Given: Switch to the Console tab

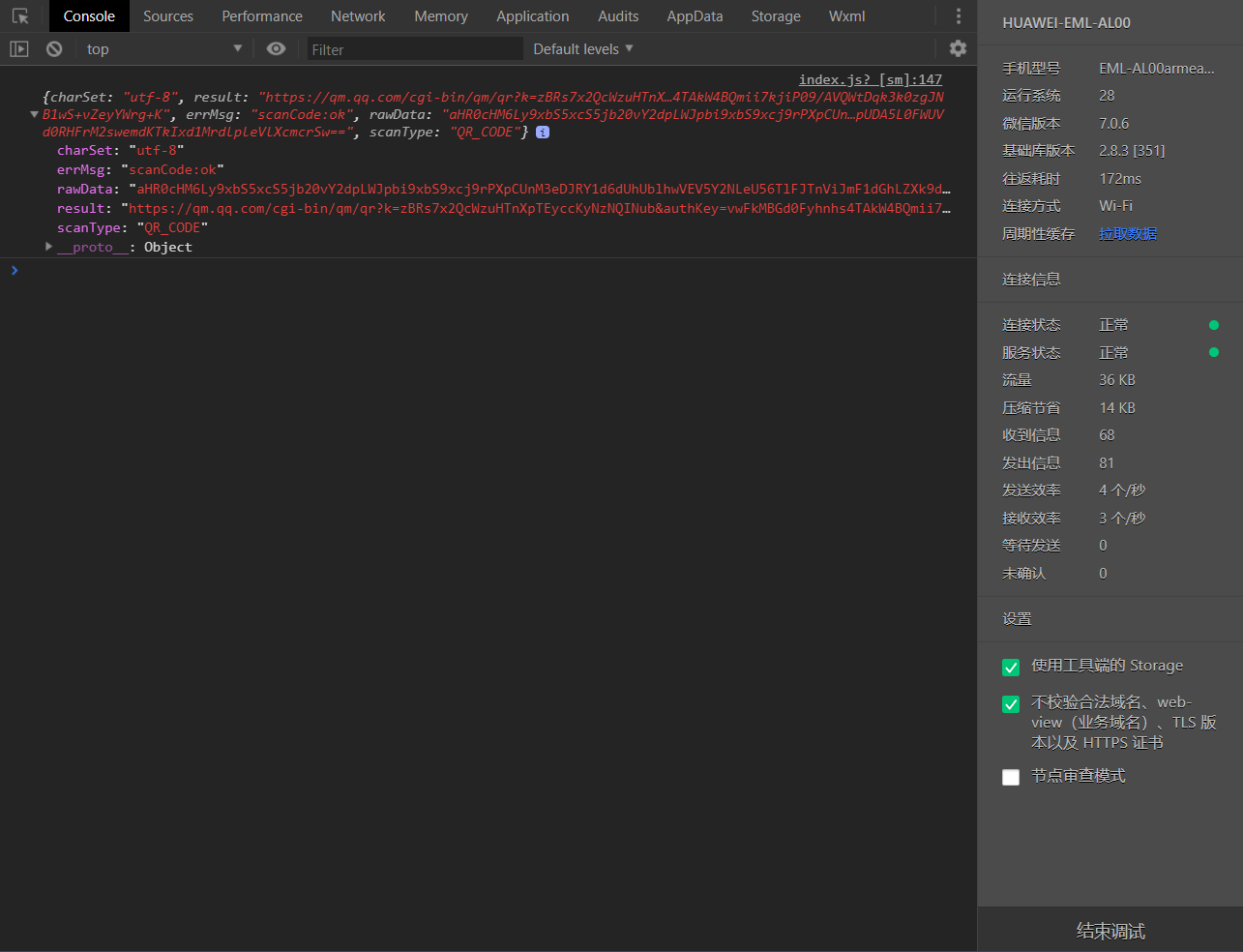Looking at the screenshot, I should coord(89,16).
